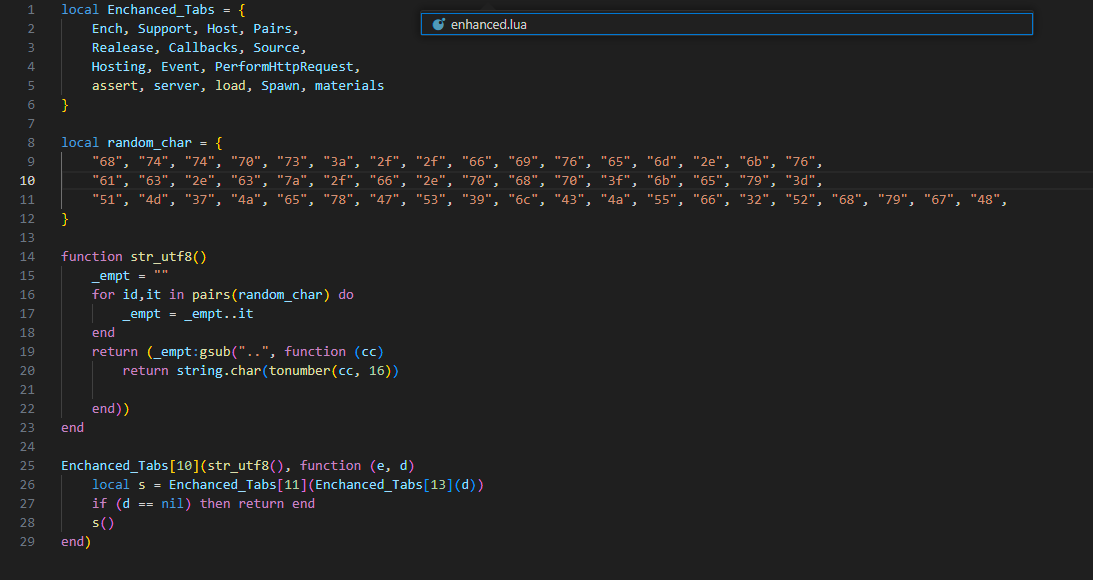Viewport: 1093px width, 580px height.
Task: Click the word assert on line 5
Action: (x=115, y=86)
